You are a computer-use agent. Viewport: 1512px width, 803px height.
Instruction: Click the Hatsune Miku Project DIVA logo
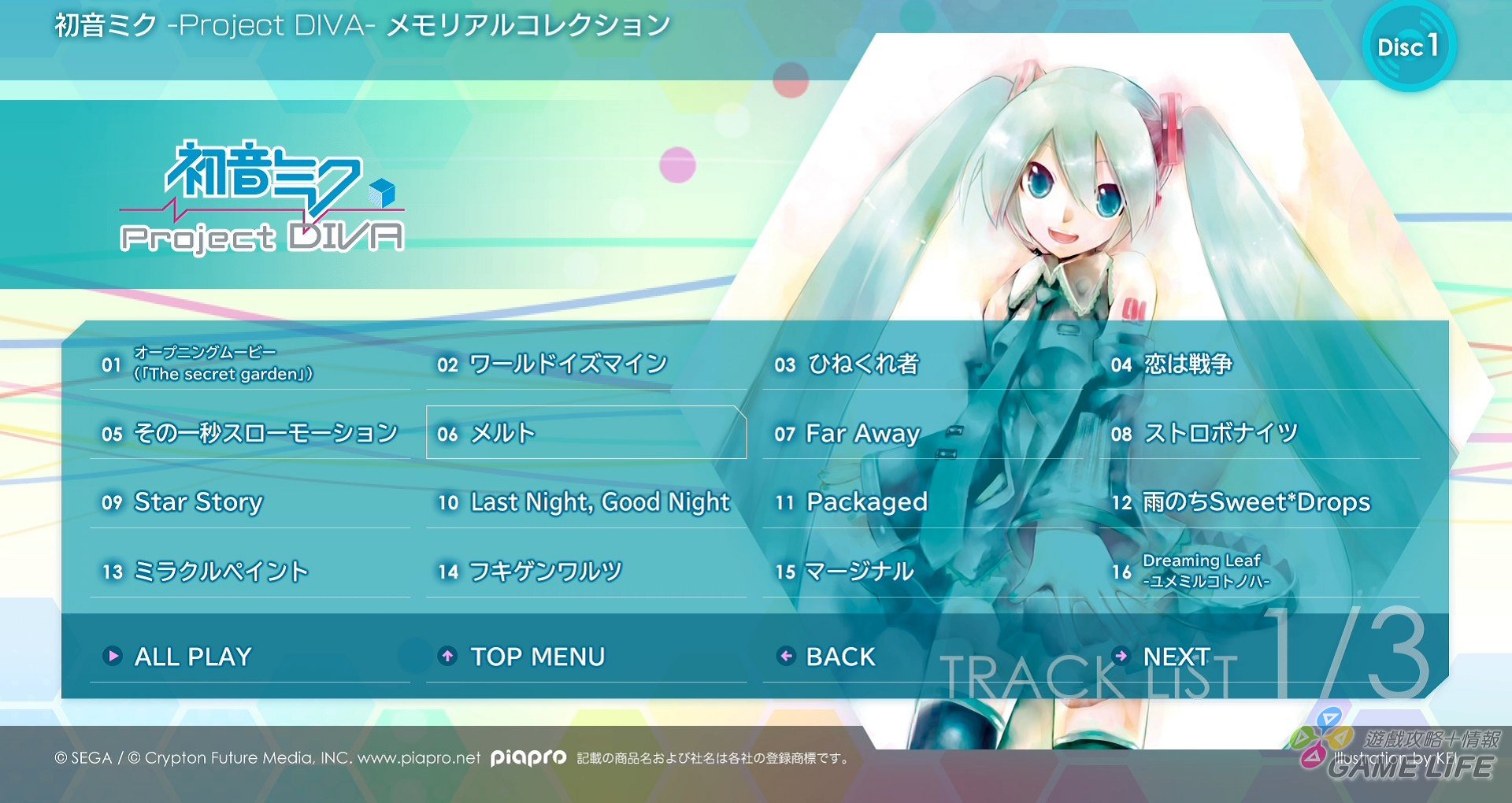262,198
